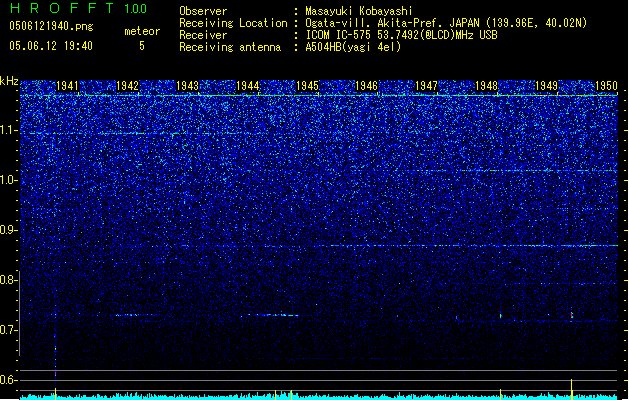Screen dimensions: 629x400
Task: Click the 1946 time axis label
Action: [367, 86]
